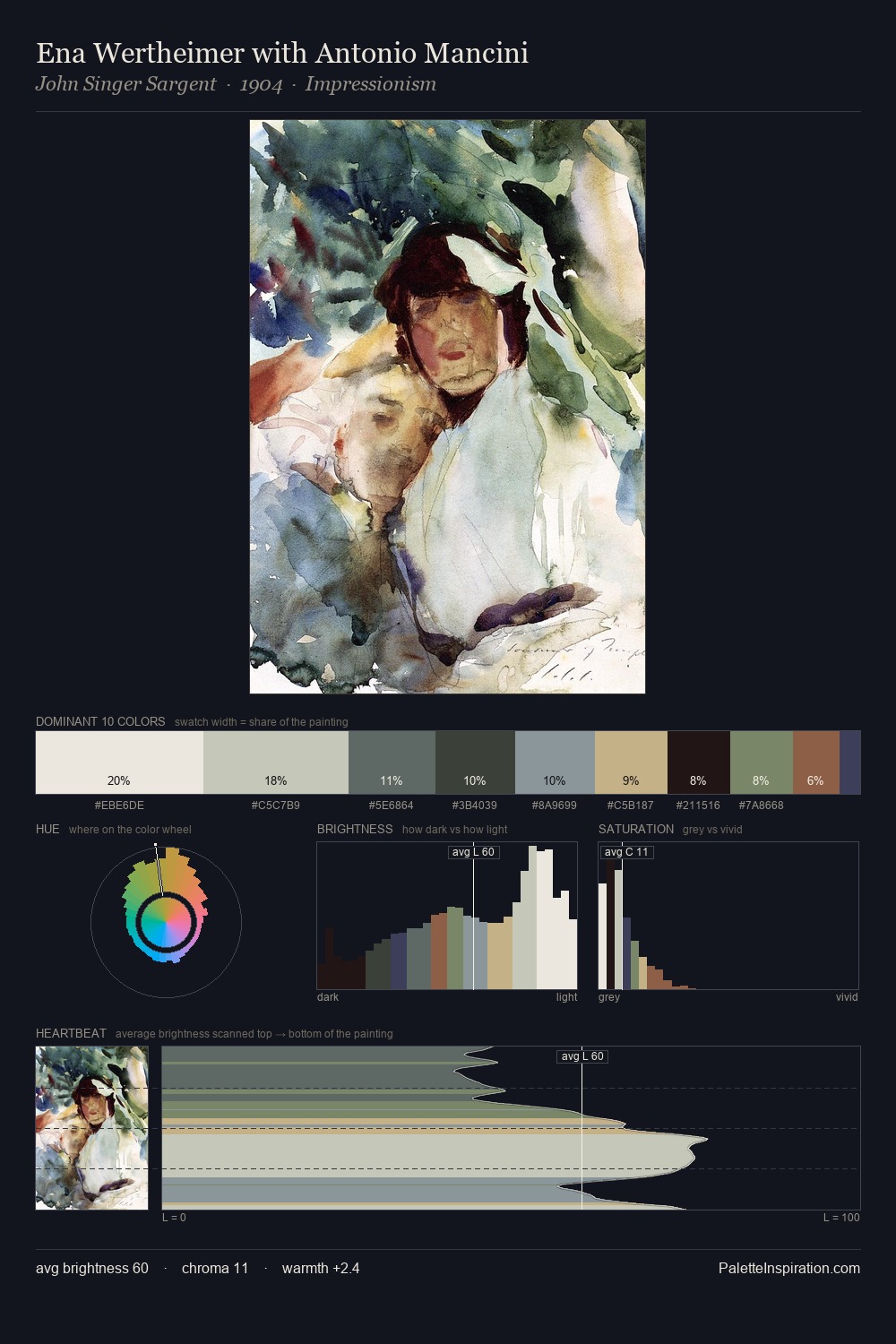Image resolution: width=896 pixels, height=1344 pixels.
Task: Click the 'light' axis label under Brightness
Action: pos(567,997)
